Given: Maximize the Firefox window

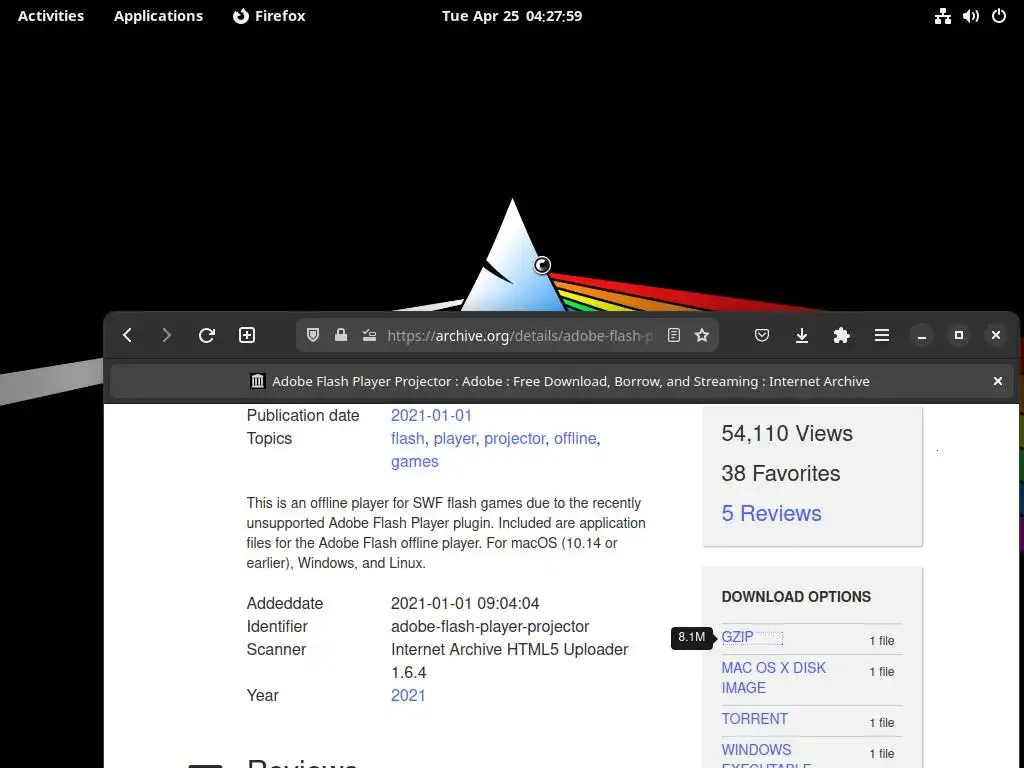Looking at the screenshot, I should 959,336.
